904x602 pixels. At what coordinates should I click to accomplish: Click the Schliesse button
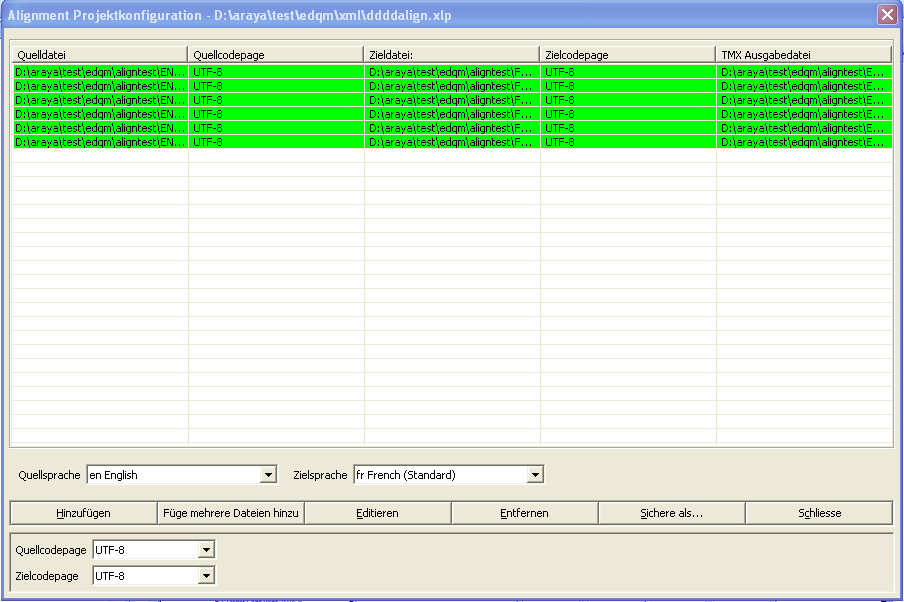point(819,513)
